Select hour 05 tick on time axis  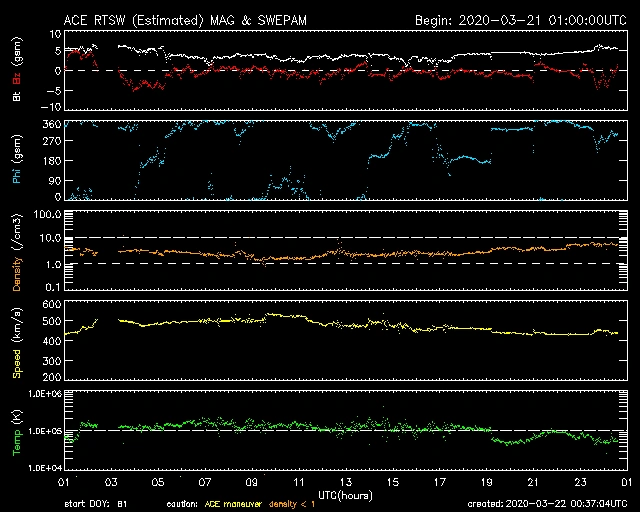click(157, 481)
